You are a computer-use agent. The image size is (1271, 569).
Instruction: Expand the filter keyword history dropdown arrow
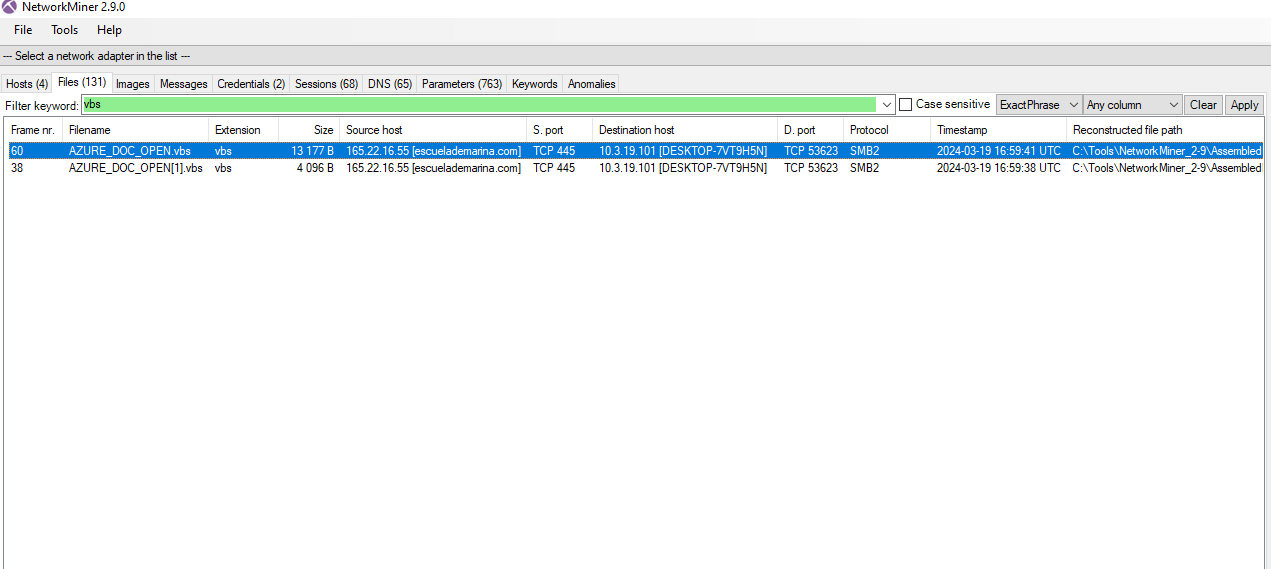886,105
